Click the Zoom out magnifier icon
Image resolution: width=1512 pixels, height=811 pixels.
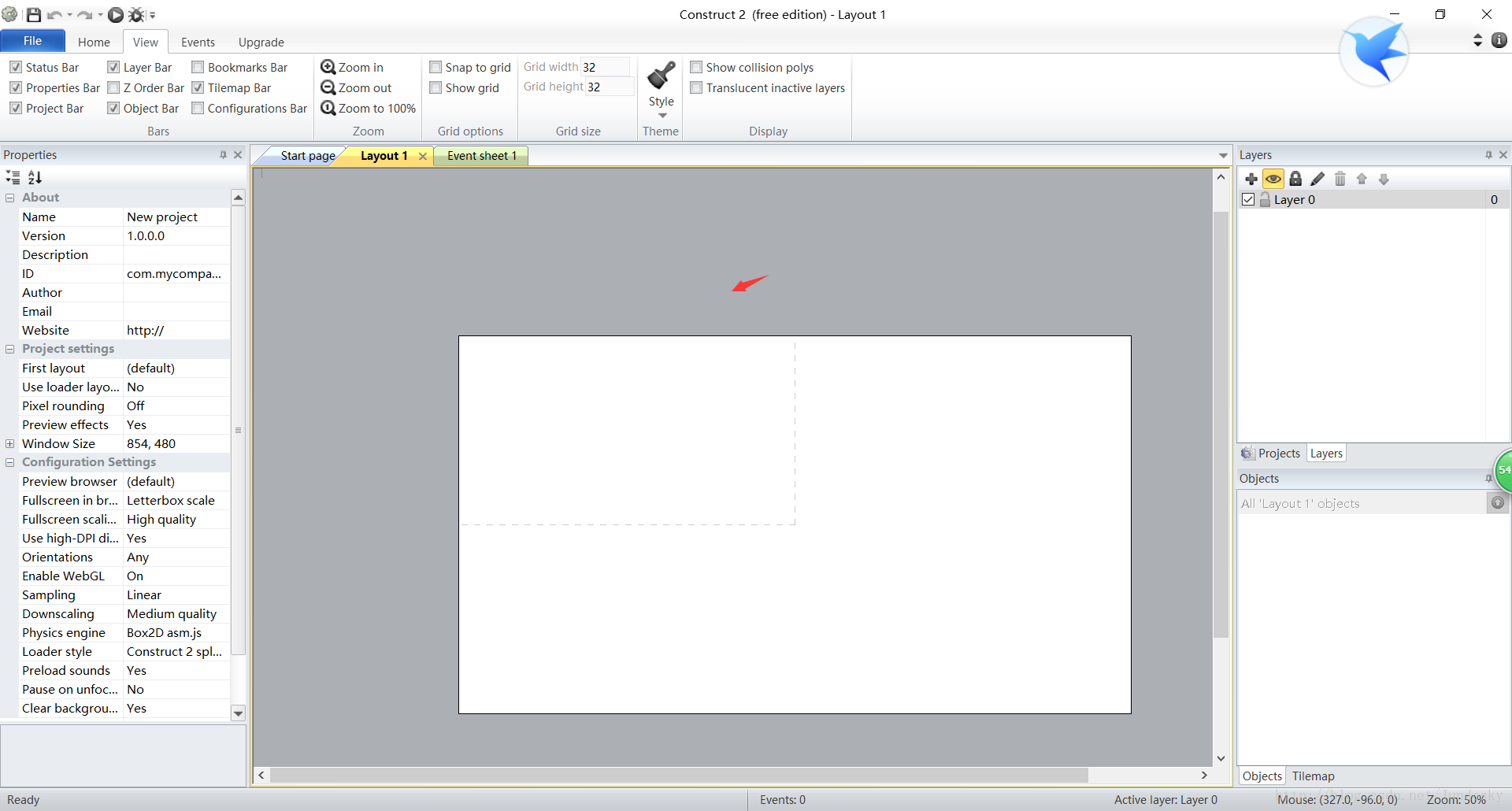328,87
